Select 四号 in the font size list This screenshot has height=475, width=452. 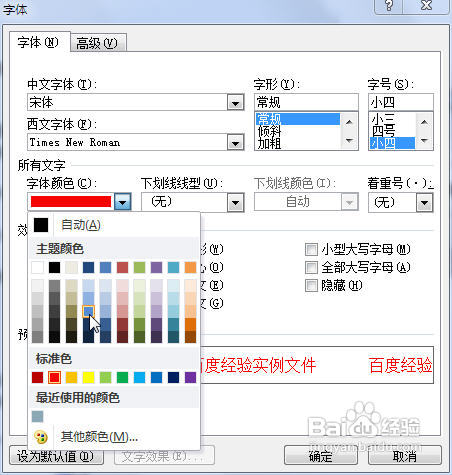click(x=392, y=131)
